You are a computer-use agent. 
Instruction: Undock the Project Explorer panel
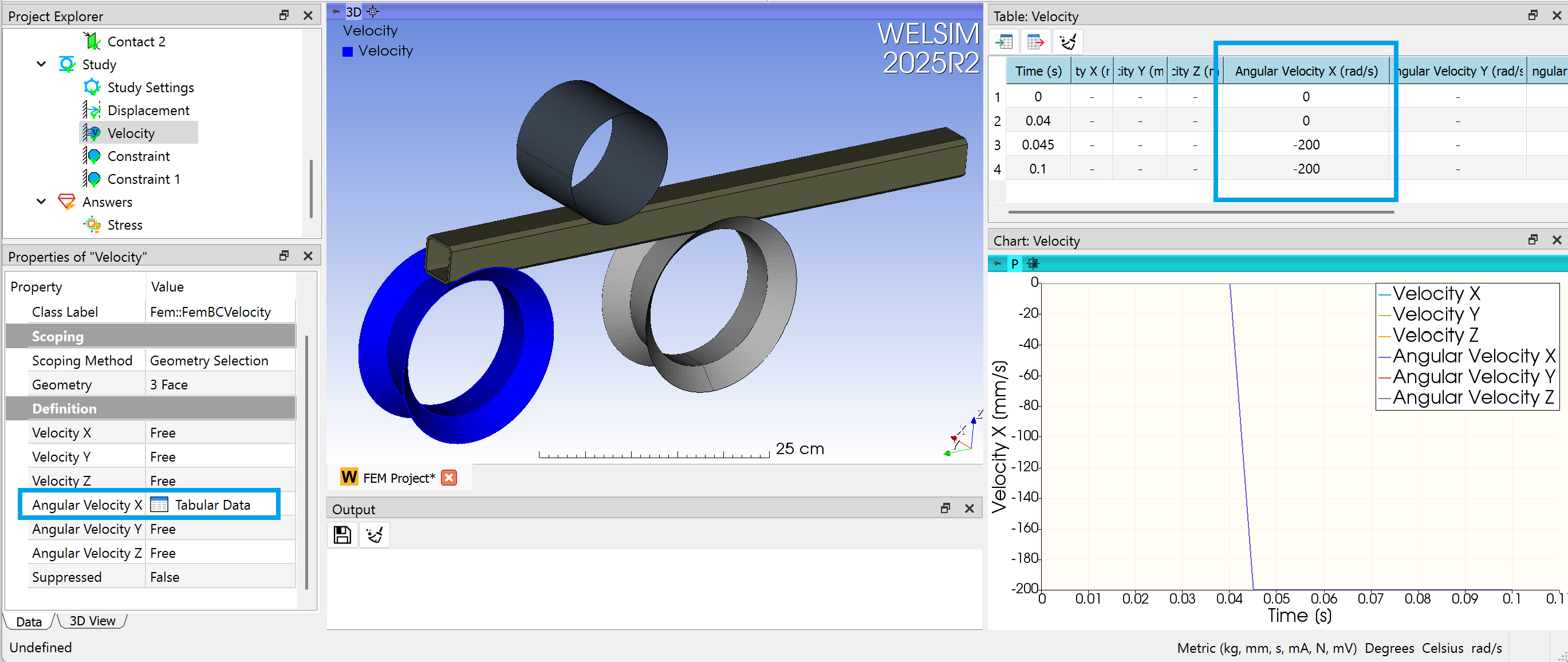283,15
